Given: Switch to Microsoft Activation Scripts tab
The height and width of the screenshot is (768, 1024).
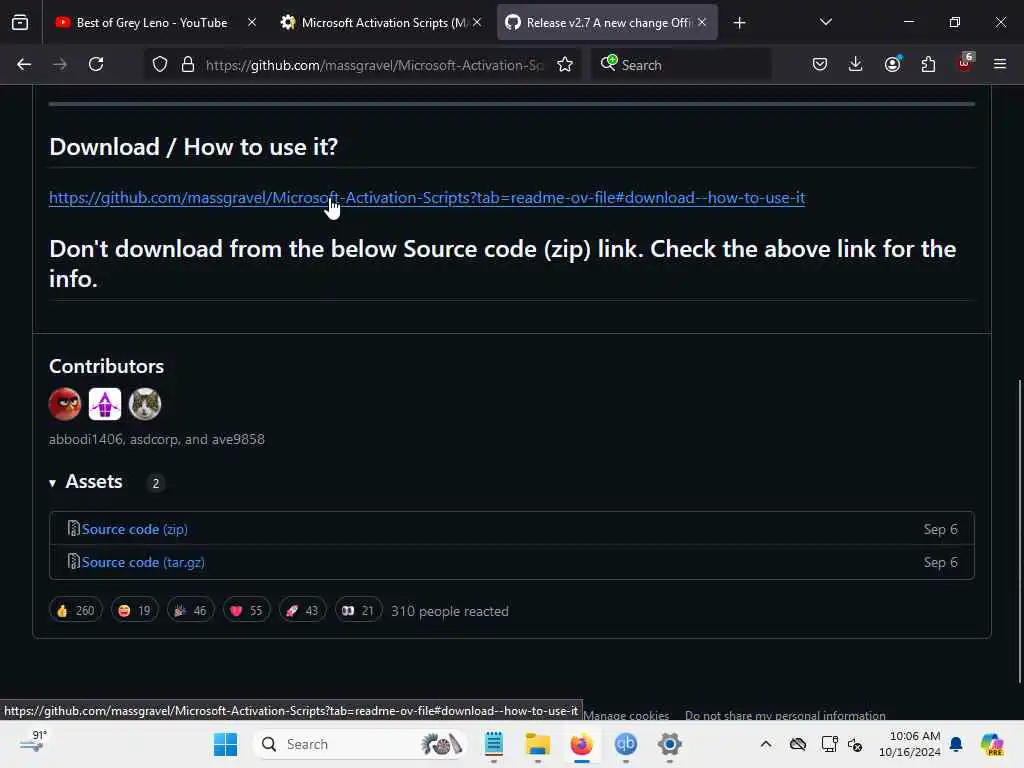Looking at the screenshot, I should (x=381, y=23).
